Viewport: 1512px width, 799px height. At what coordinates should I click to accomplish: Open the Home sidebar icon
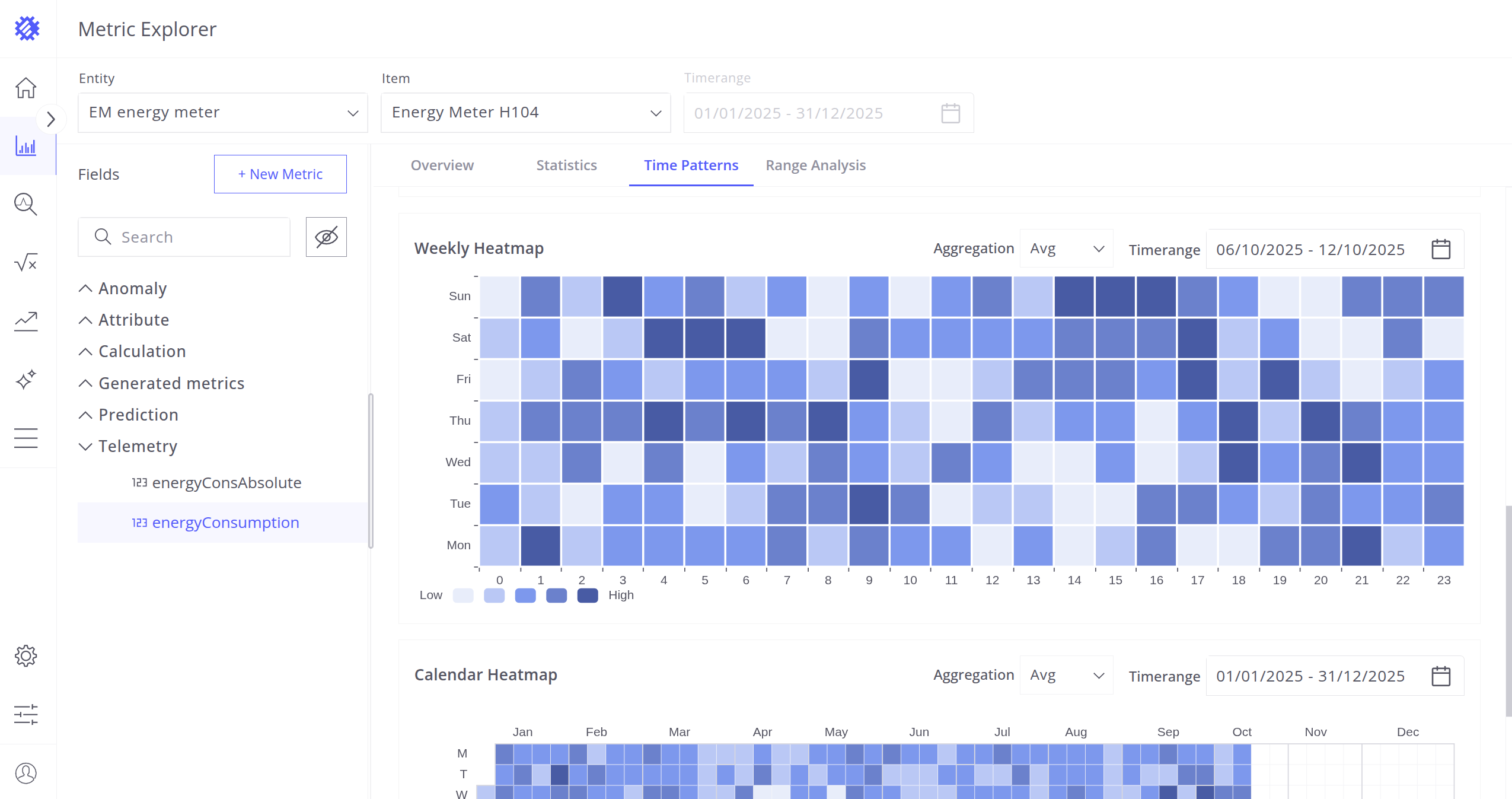pyautogui.click(x=26, y=88)
